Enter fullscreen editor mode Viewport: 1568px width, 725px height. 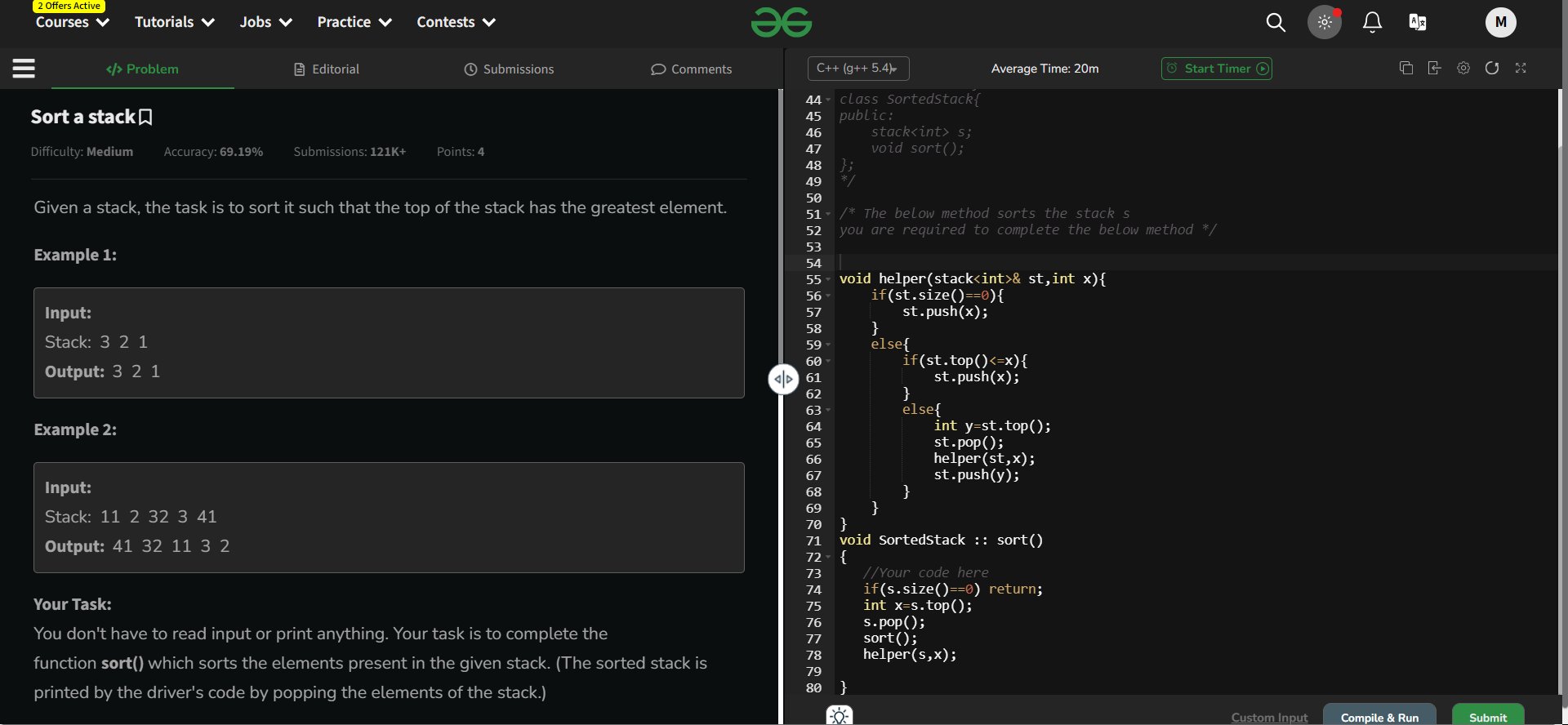tap(1521, 69)
